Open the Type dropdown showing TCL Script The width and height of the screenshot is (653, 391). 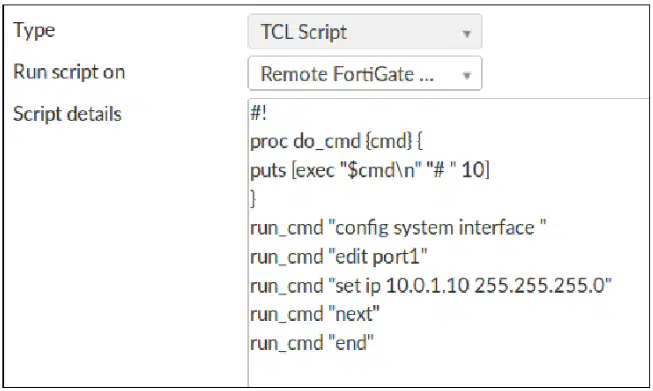click(x=365, y=32)
